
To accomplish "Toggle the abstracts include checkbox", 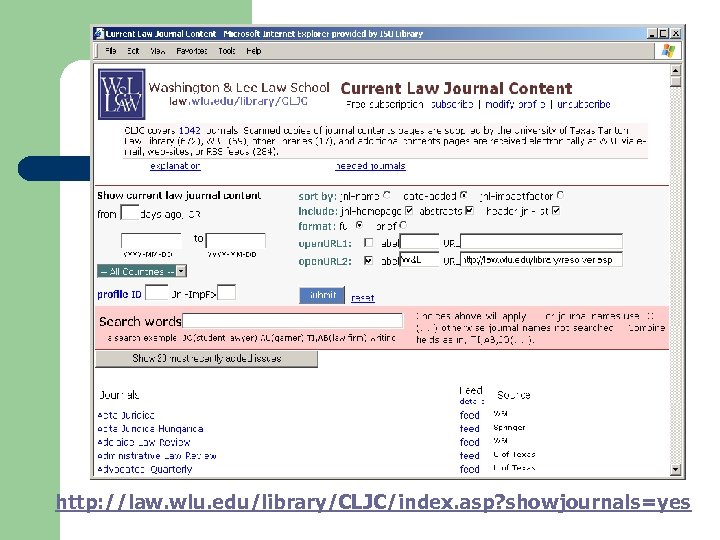I will [x=469, y=210].
